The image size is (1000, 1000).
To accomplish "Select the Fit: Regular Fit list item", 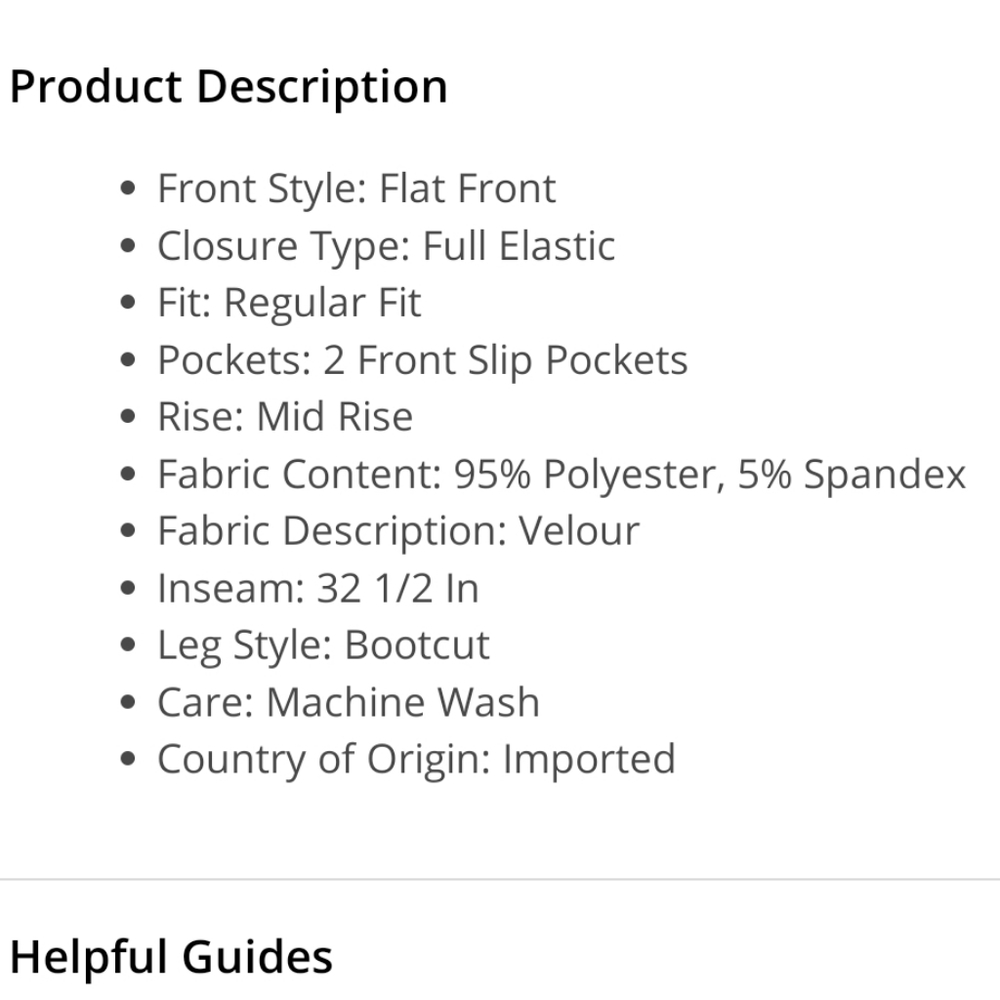I will coord(289,303).
